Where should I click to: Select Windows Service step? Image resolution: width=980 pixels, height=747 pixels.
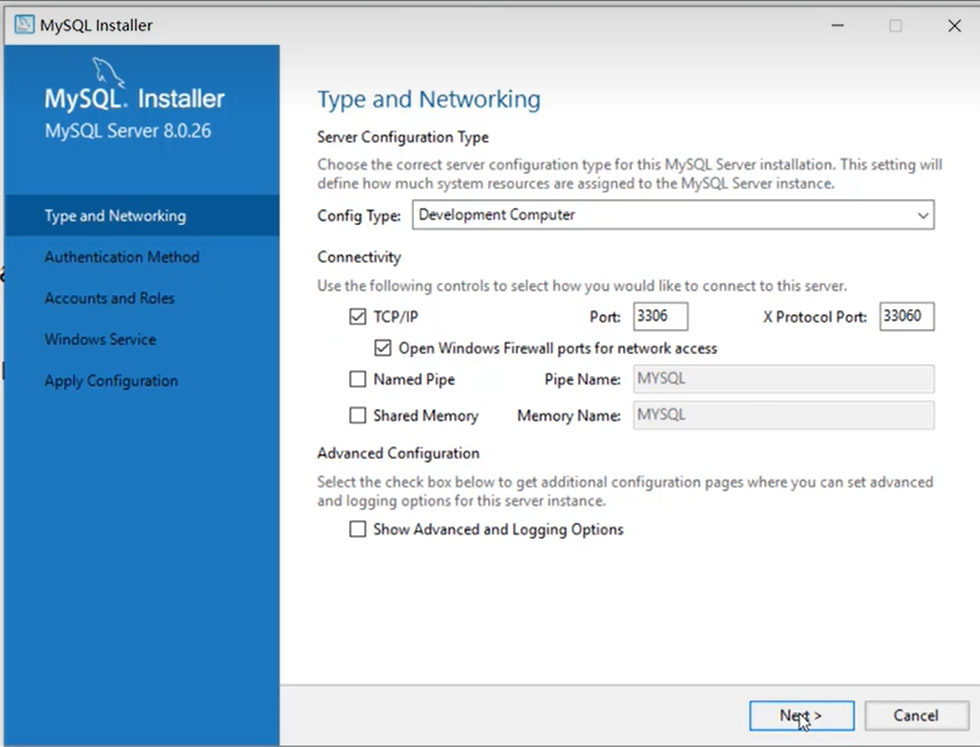101,339
